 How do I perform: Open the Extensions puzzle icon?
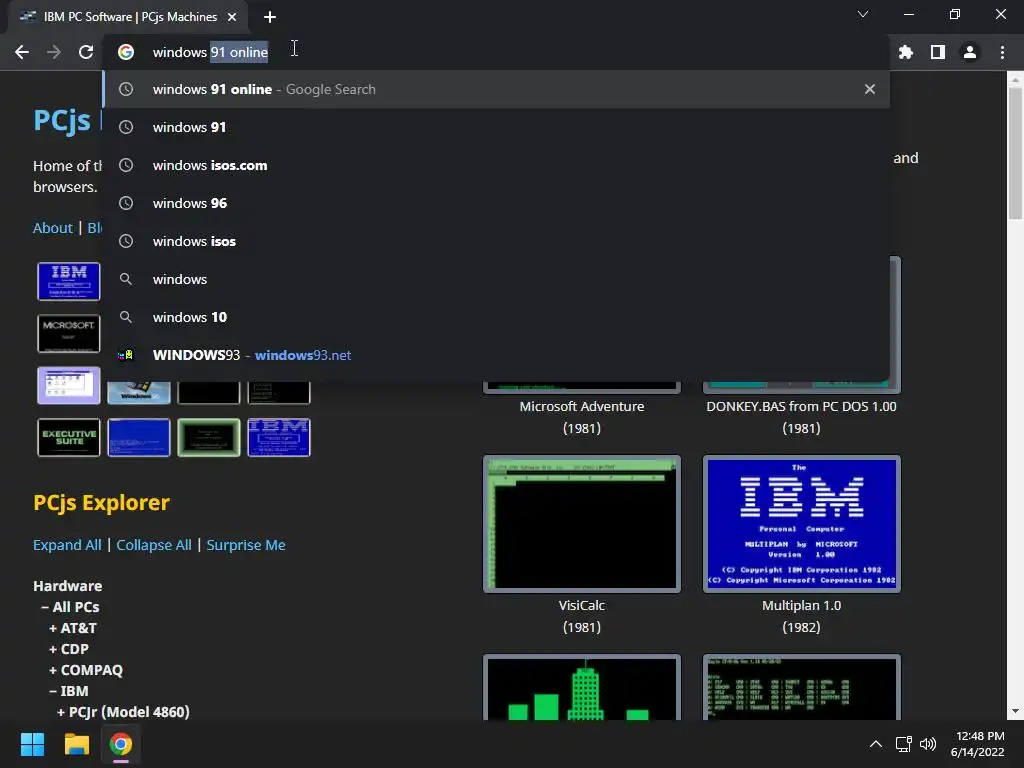point(905,52)
